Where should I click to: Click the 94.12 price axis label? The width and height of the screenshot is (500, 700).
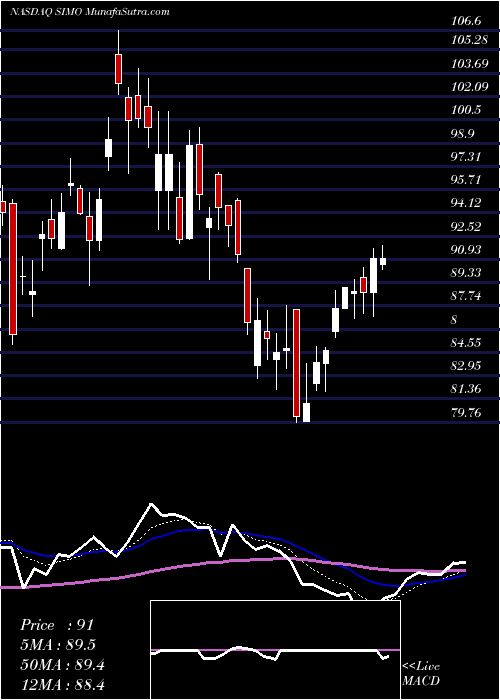click(467, 203)
